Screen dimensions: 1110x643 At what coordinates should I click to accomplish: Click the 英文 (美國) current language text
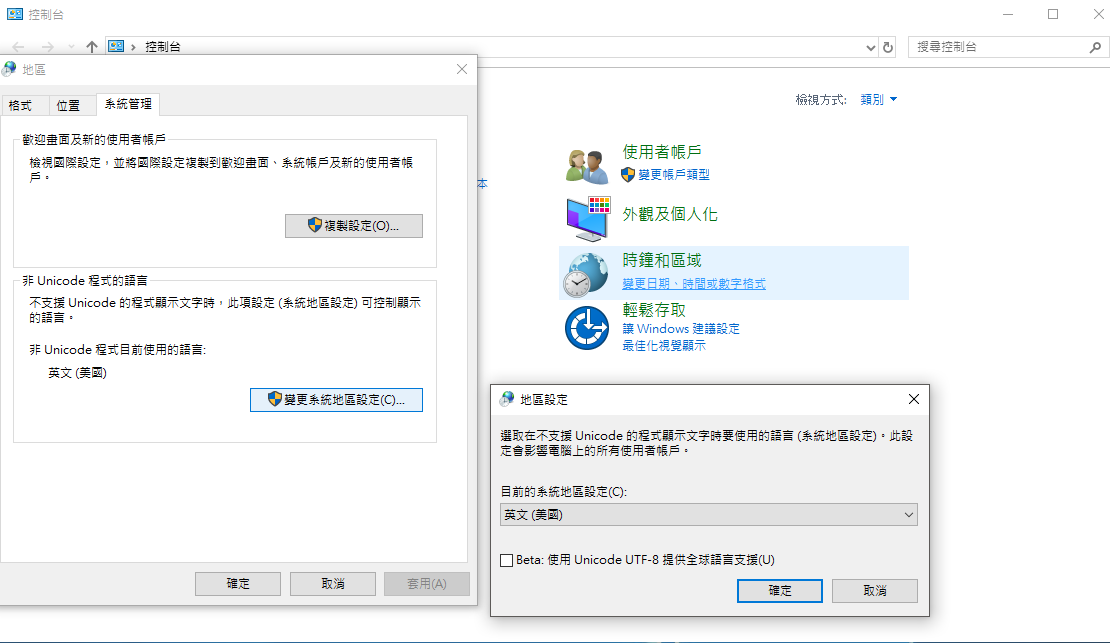(77, 372)
